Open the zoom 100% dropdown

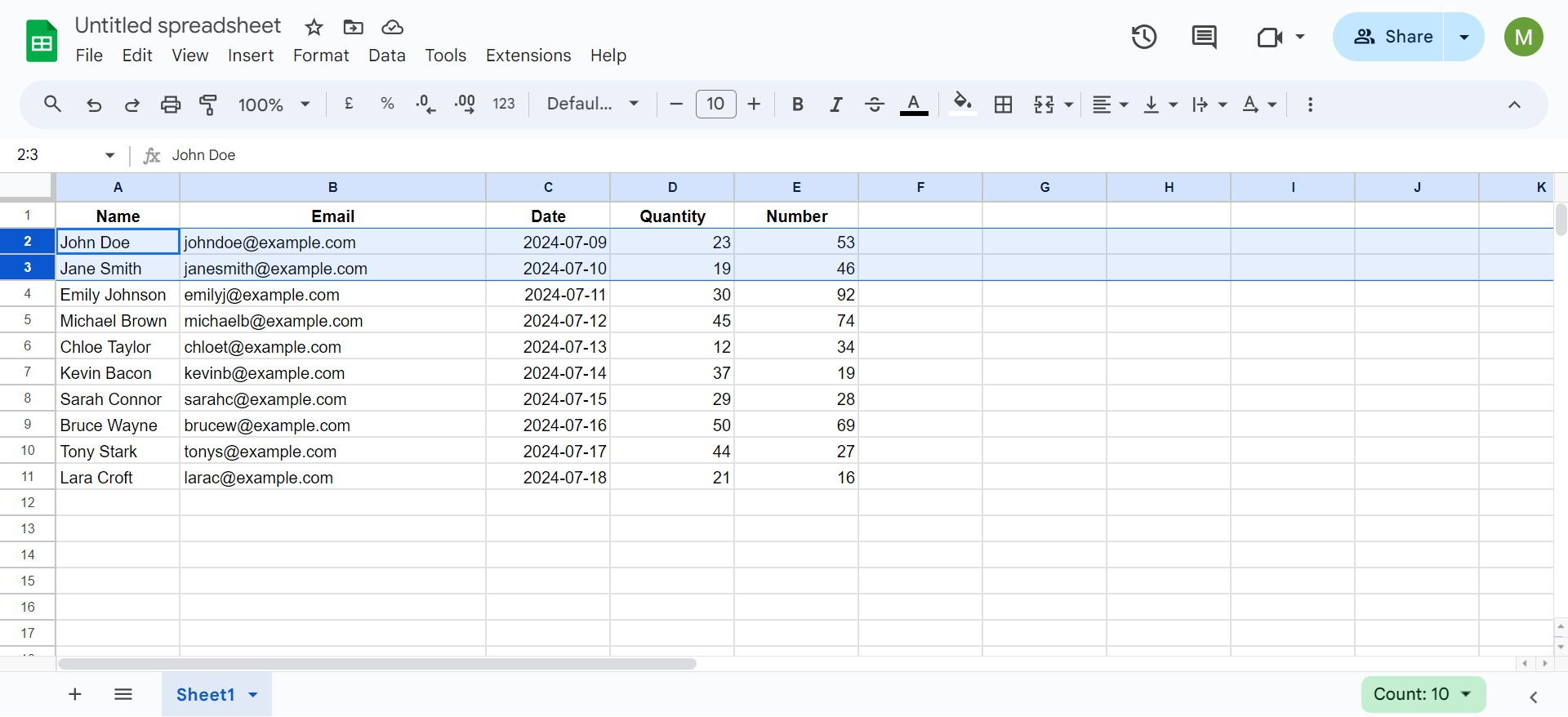pyautogui.click(x=274, y=105)
